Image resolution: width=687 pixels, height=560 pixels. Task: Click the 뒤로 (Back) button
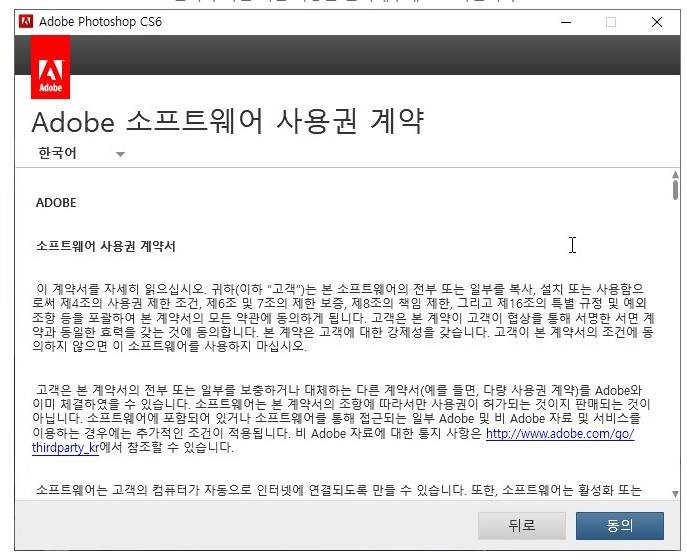(522, 525)
